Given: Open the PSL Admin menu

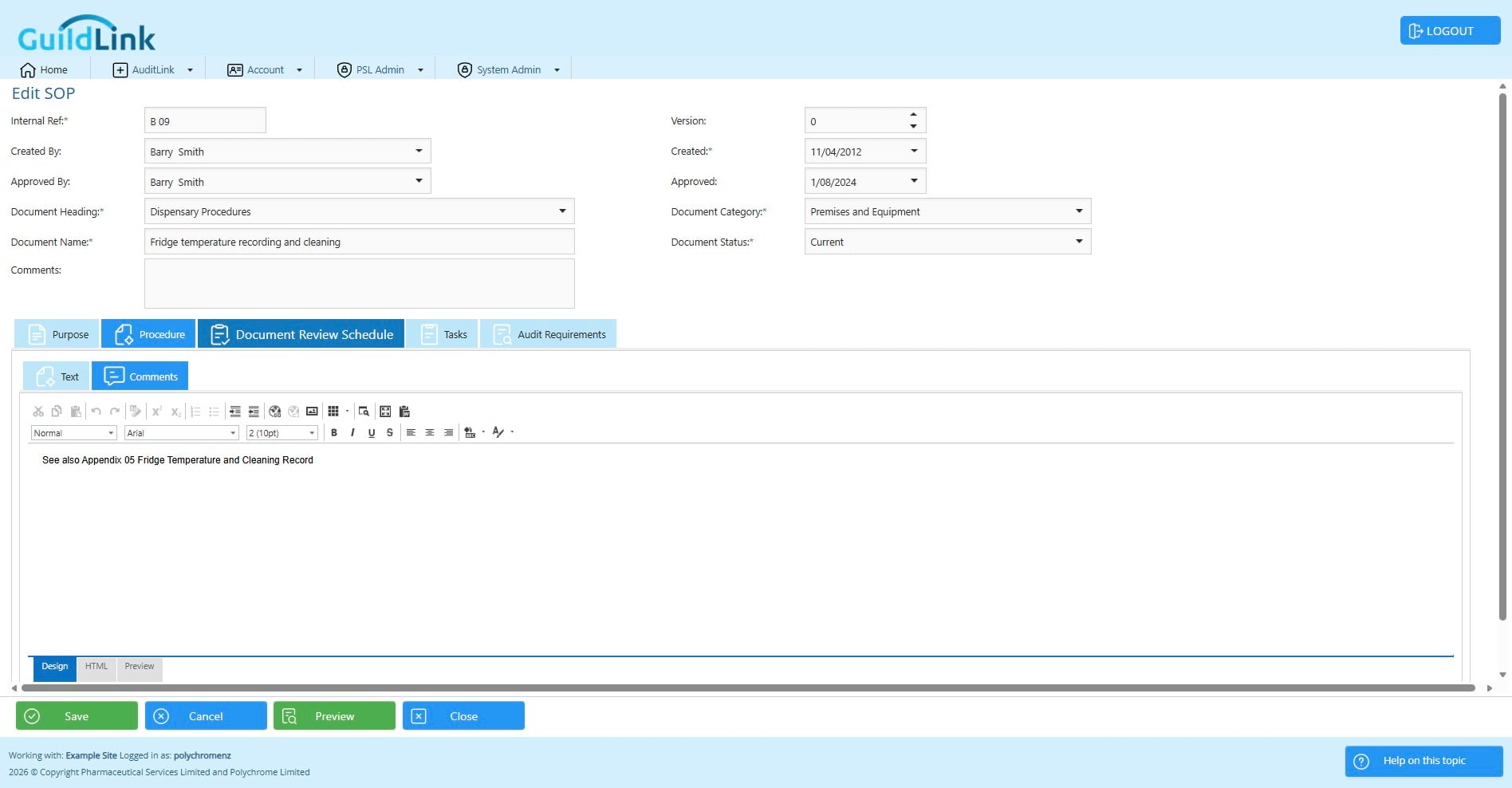Looking at the screenshot, I should pos(380,69).
